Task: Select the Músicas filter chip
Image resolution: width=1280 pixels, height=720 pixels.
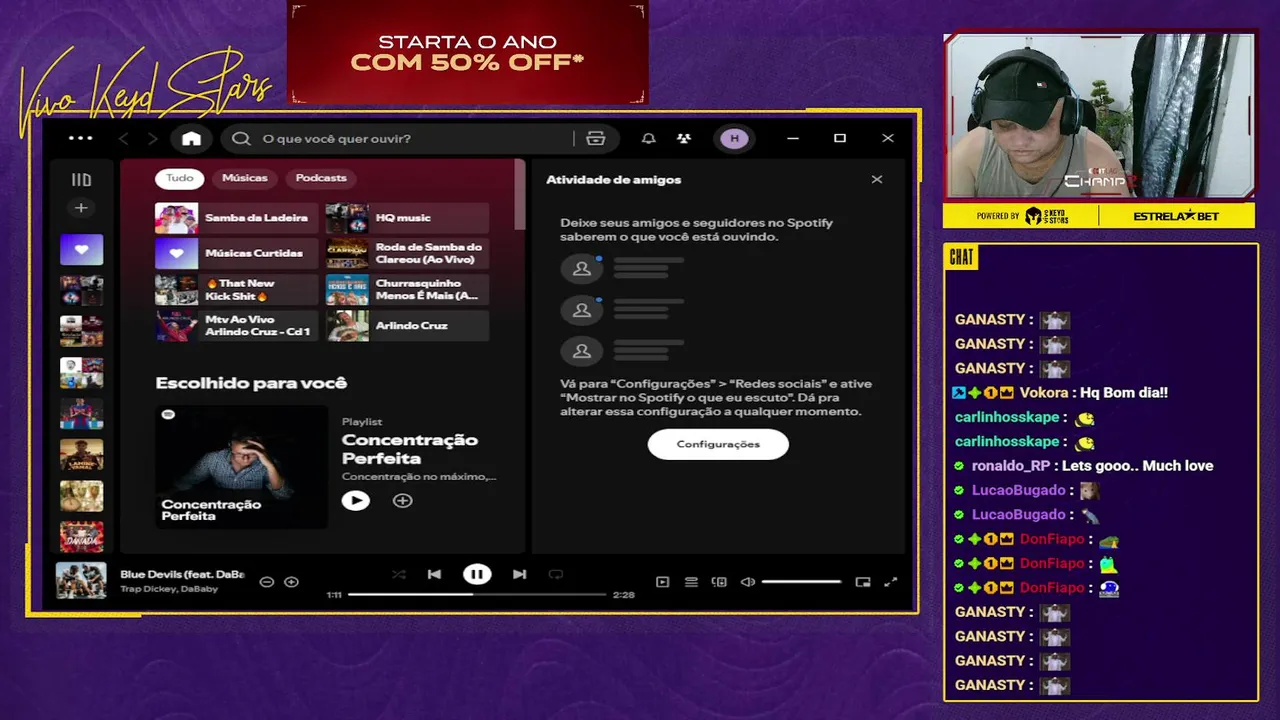Action: point(245,178)
